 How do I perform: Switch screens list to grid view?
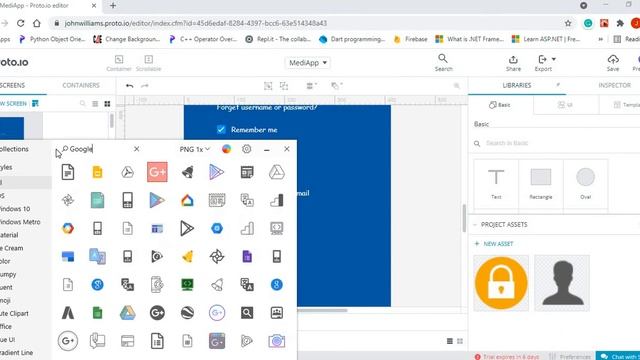[x=107, y=104]
